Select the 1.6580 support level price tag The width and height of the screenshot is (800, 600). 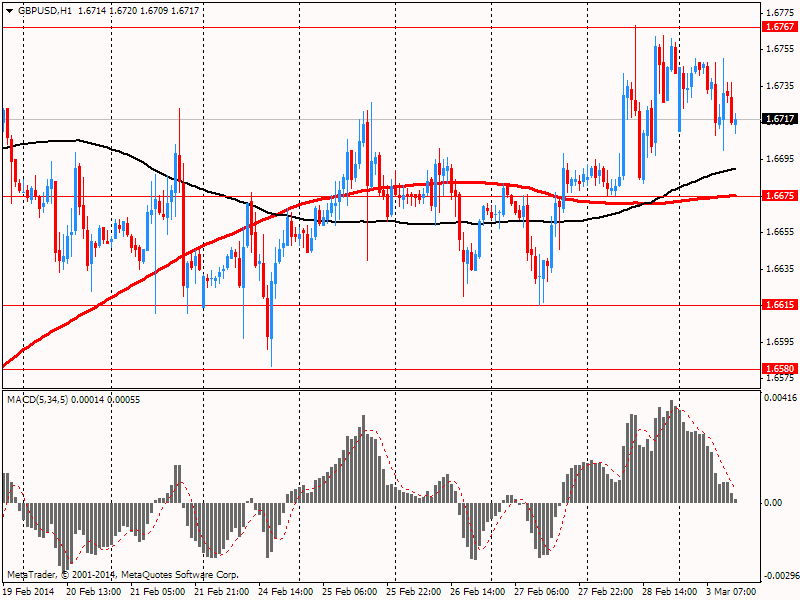pyautogui.click(x=780, y=368)
